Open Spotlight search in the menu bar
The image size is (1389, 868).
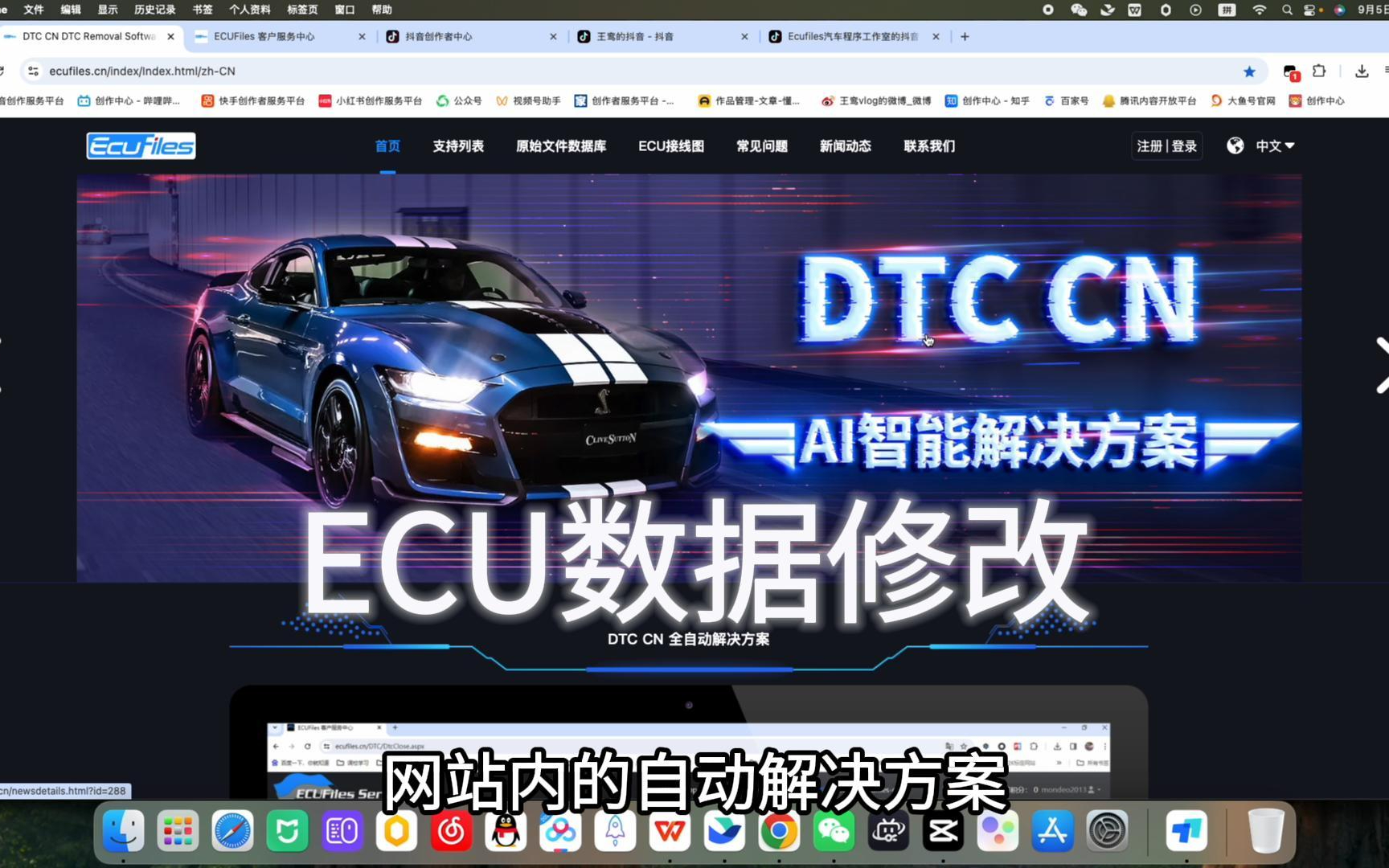(1287, 10)
